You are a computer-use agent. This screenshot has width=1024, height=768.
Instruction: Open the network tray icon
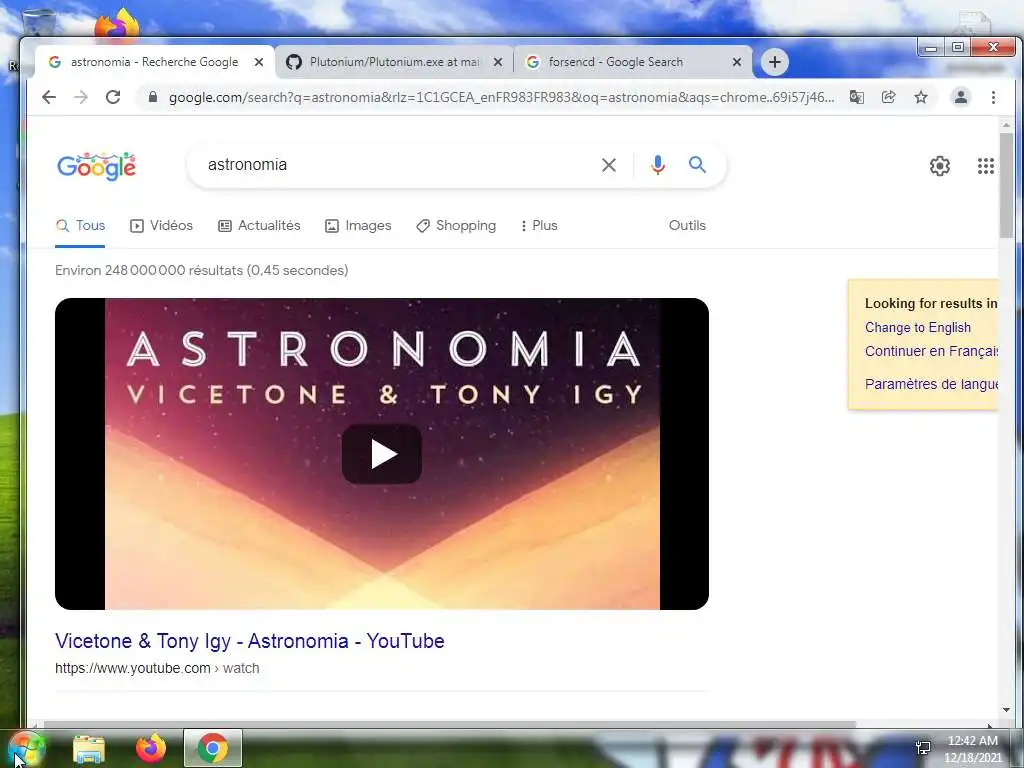point(923,748)
